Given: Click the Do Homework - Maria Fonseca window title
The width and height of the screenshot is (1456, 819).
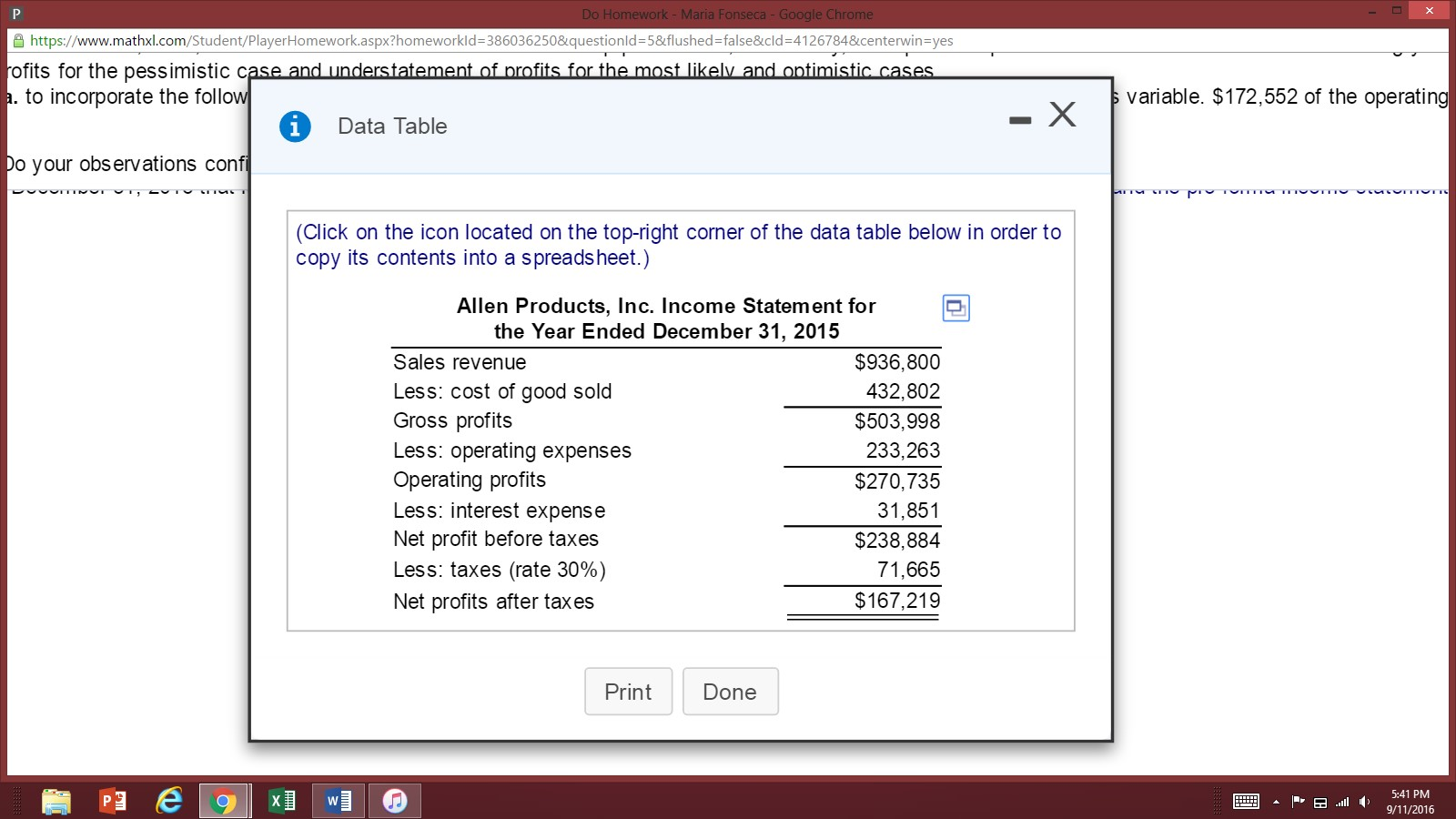Looking at the screenshot, I should [727, 14].
